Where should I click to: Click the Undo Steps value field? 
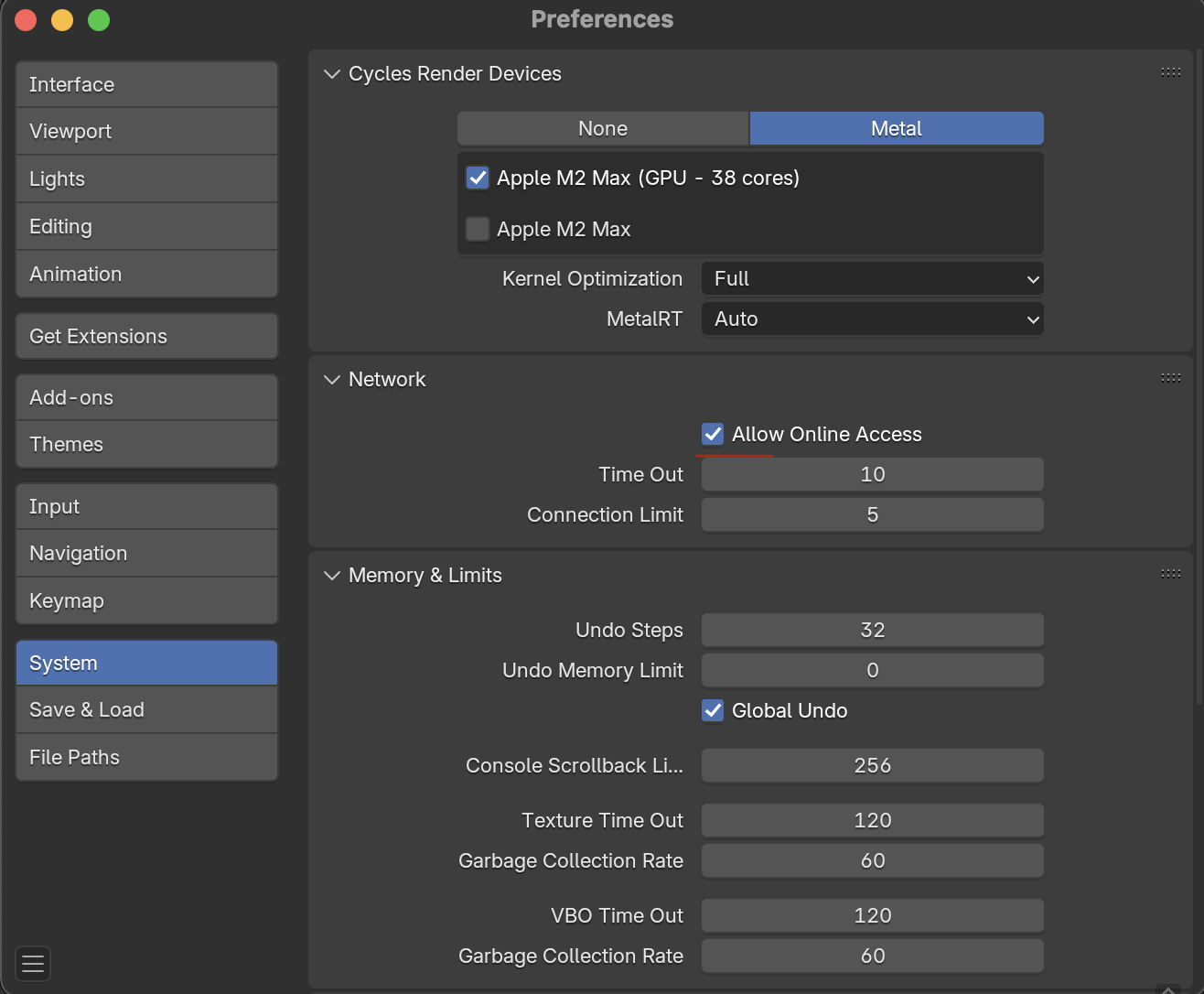872,630
